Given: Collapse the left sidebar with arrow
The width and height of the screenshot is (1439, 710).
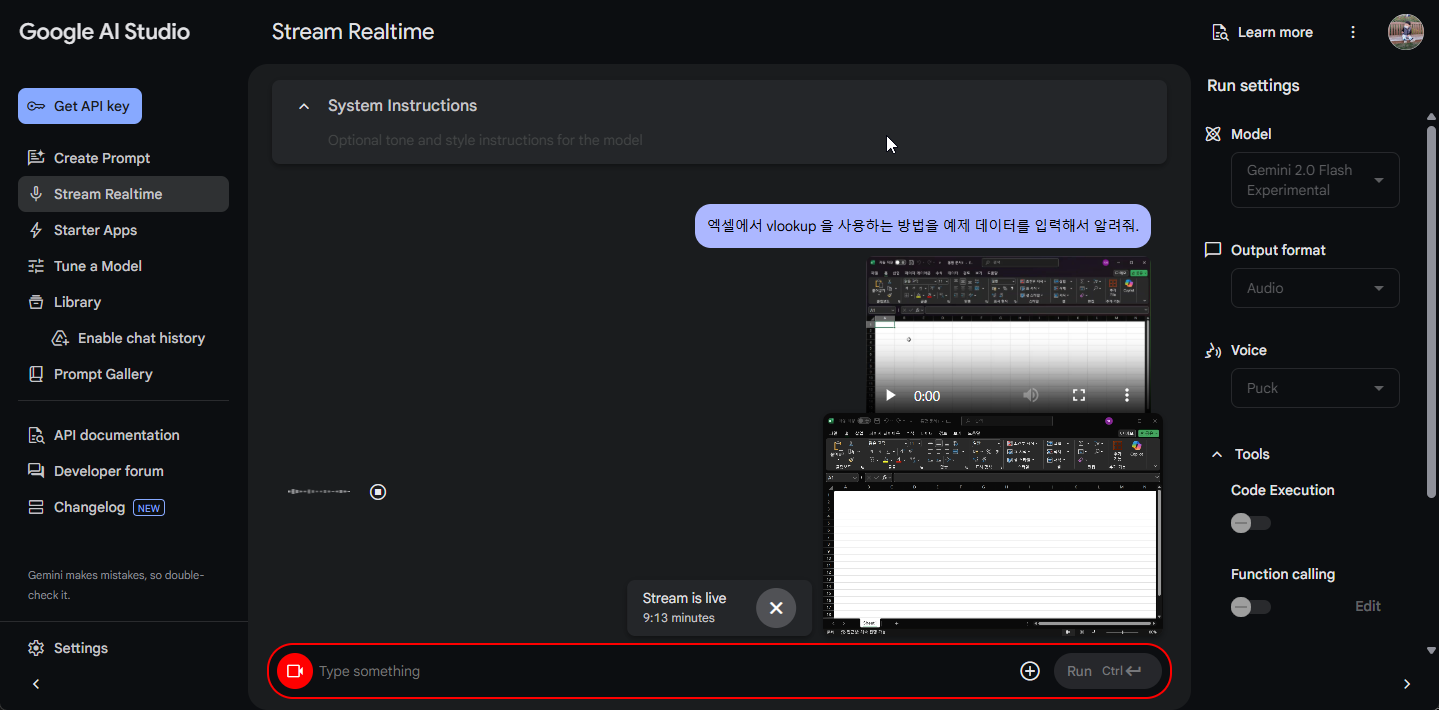Looking at the screenshot, I should coord(36,684).
